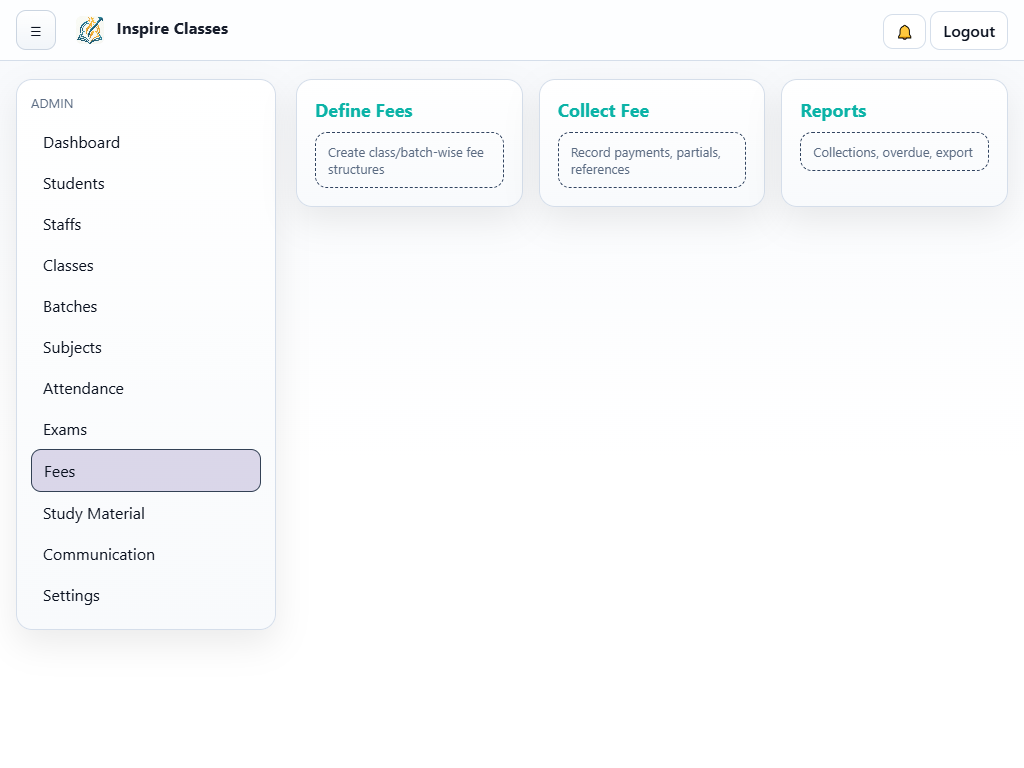
Task: Open the Define Fees card
Action: coord(409,142)
